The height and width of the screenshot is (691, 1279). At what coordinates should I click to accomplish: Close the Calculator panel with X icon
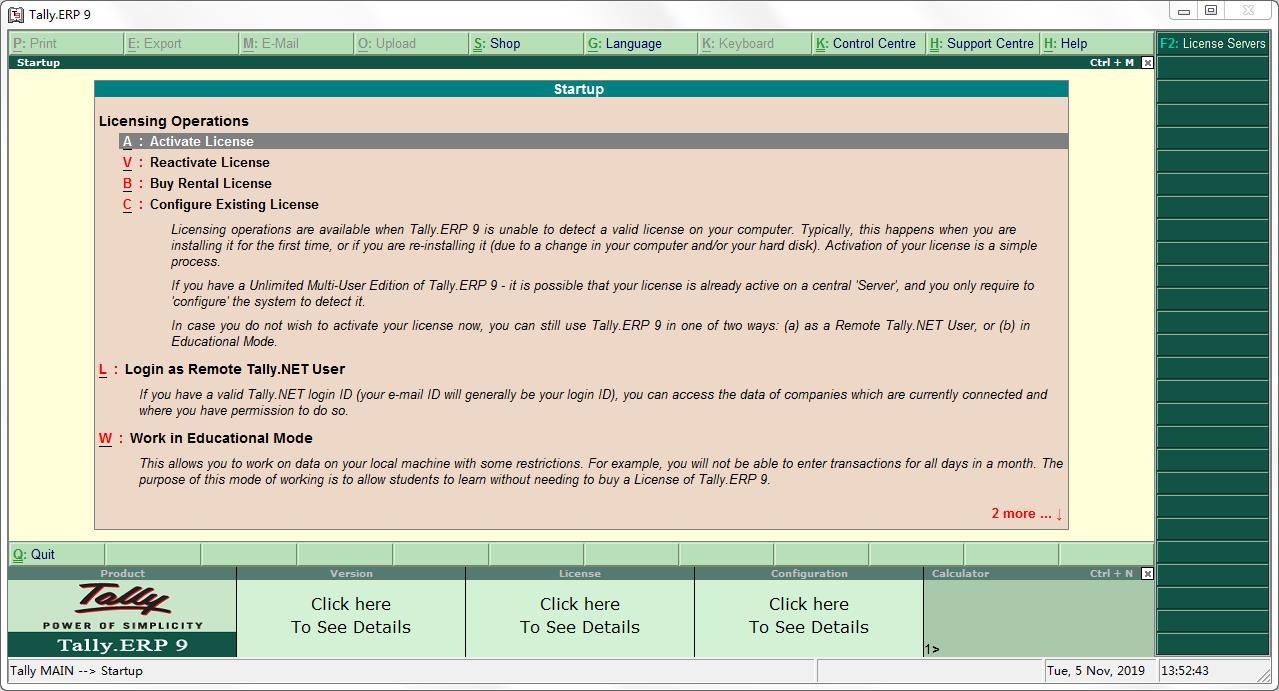coord(1147,574)
